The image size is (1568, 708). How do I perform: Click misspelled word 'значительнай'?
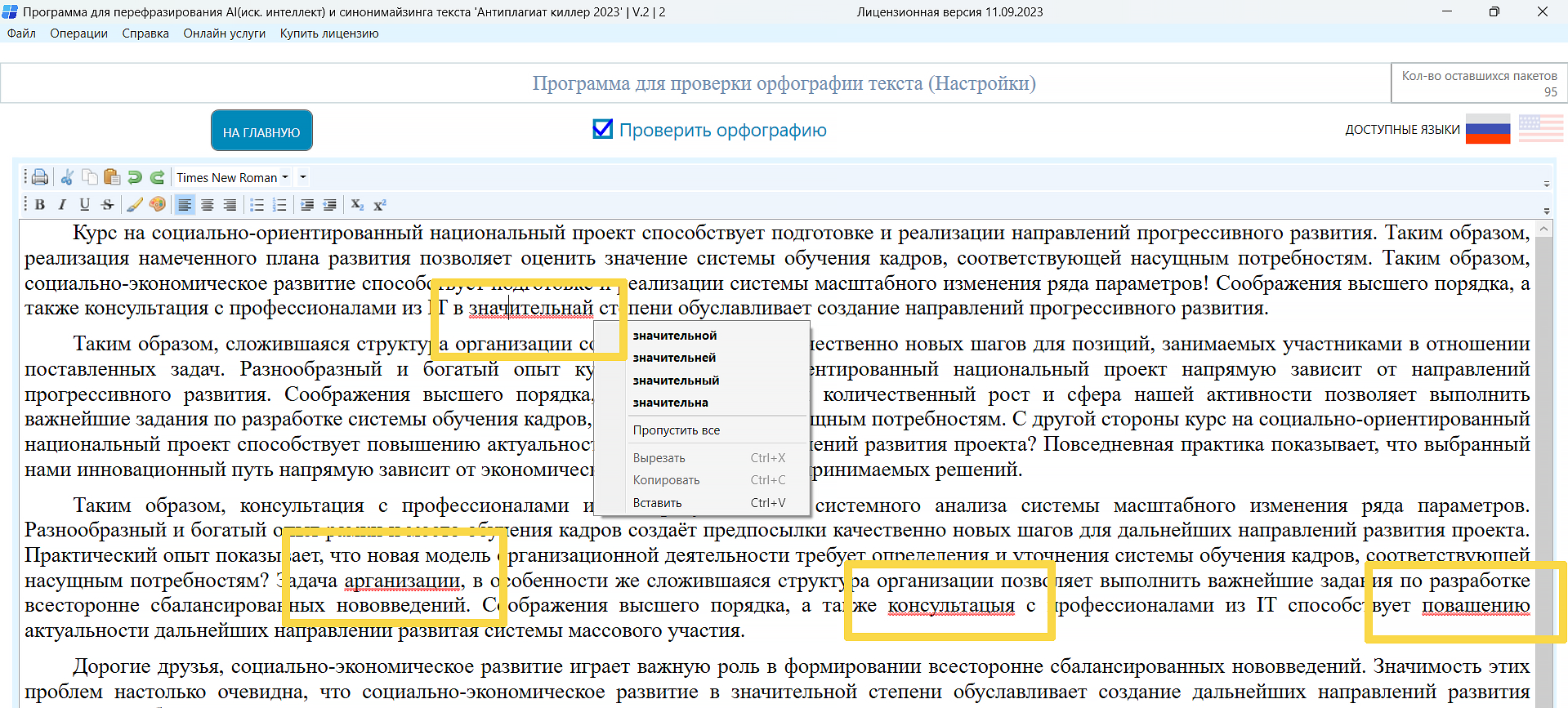(x=531, y=309)
